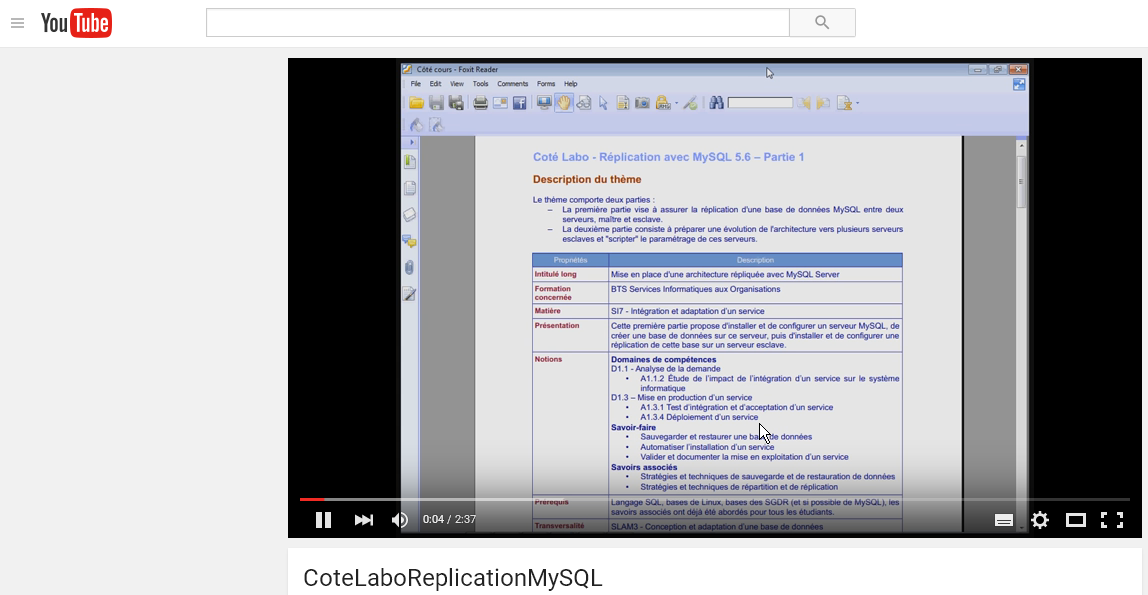Screen dimensions: 1148x595
Task: Open folder icon in Foxit toolbar
Action: tap(416, 103)
